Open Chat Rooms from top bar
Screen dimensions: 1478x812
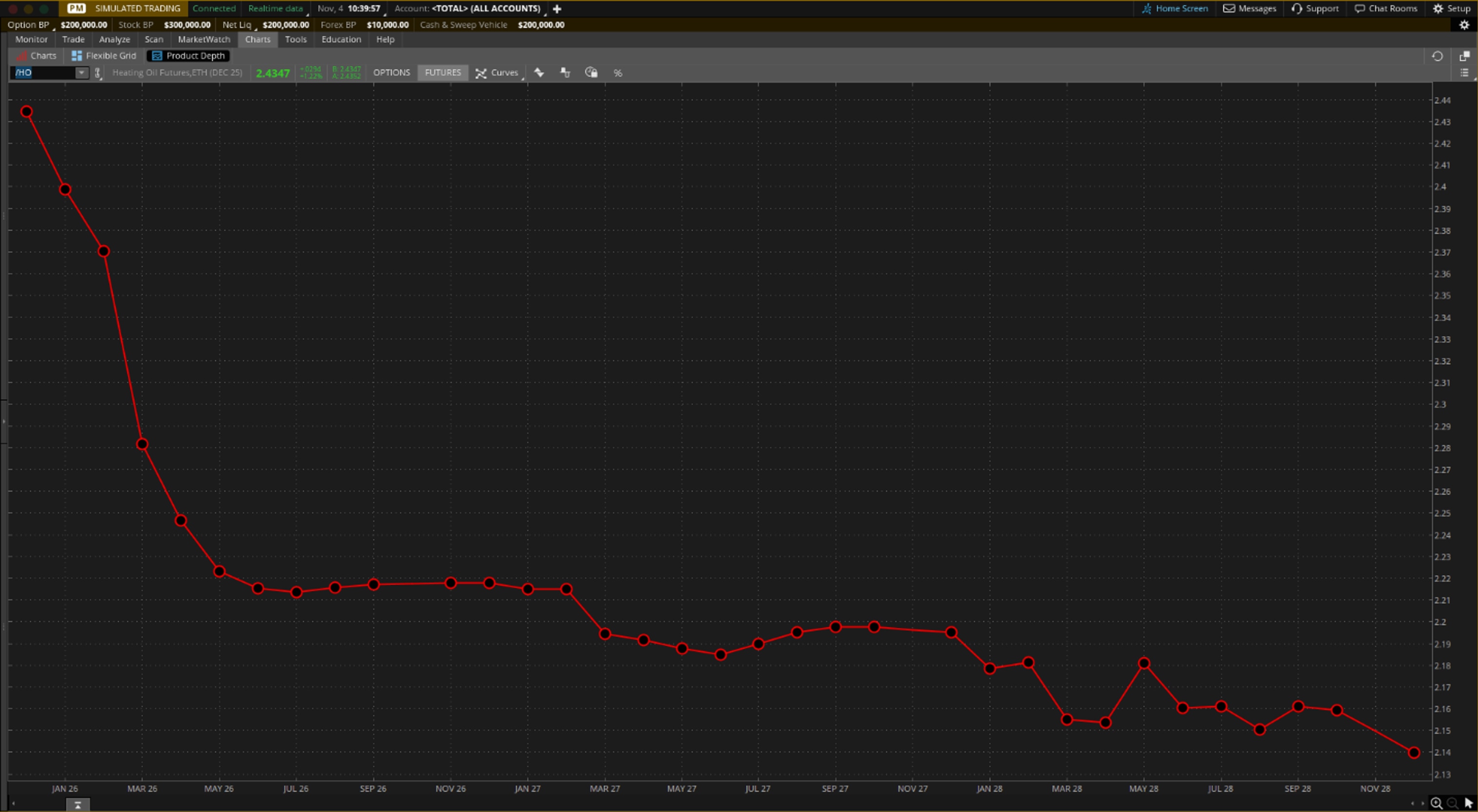coord(1386,9)
